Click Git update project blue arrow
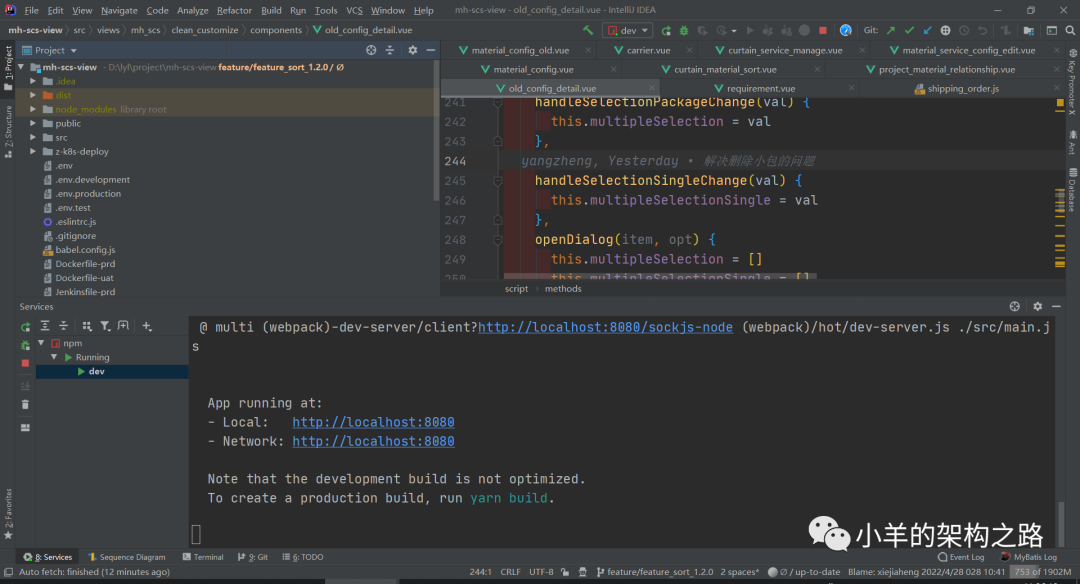The image size is (1080, 584). (927, 30)
